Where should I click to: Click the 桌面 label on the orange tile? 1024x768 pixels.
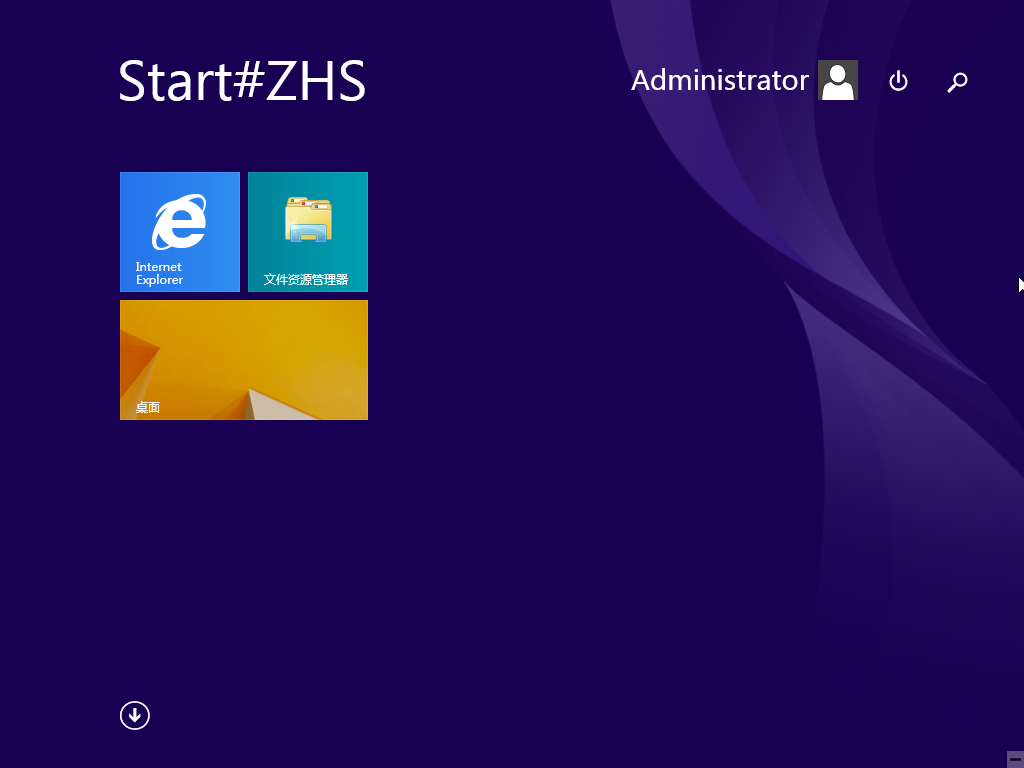tap(148, 408)
